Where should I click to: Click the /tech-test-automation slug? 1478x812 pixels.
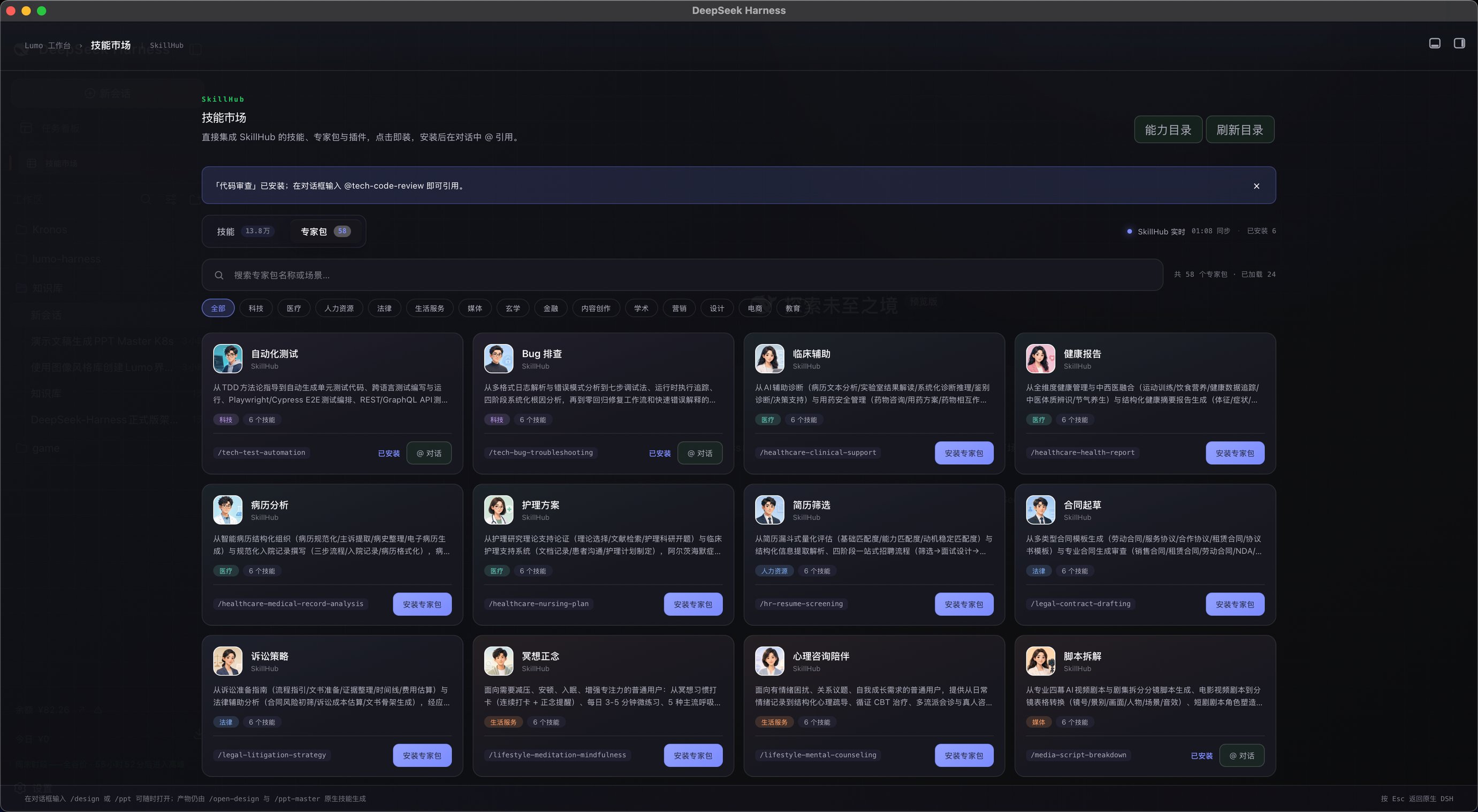pyautogui.click(x=262, y=453)
